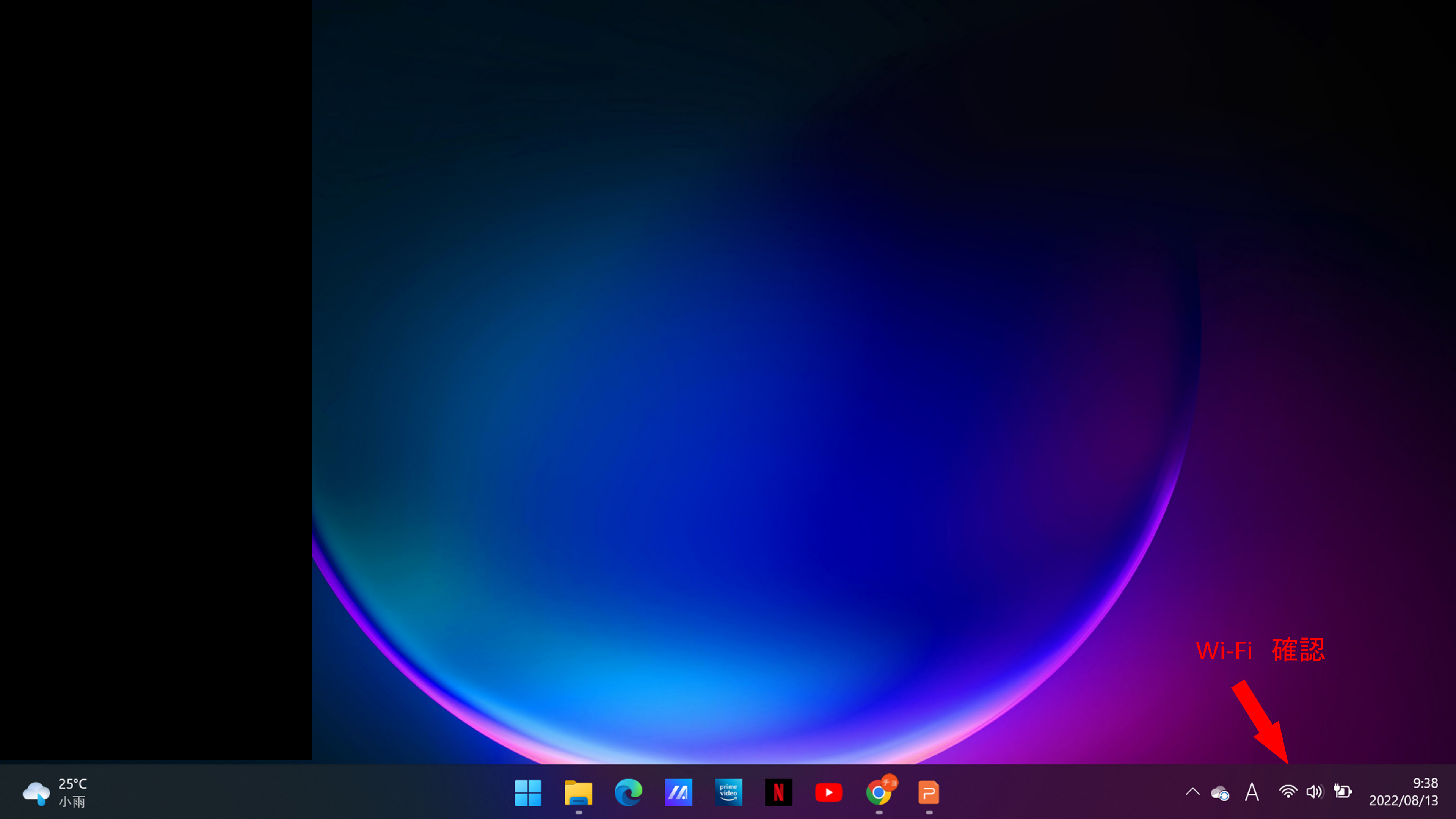Launch Microsoft Edge from the taskbar
1456x819 pixels.
[x=628, y=792]
